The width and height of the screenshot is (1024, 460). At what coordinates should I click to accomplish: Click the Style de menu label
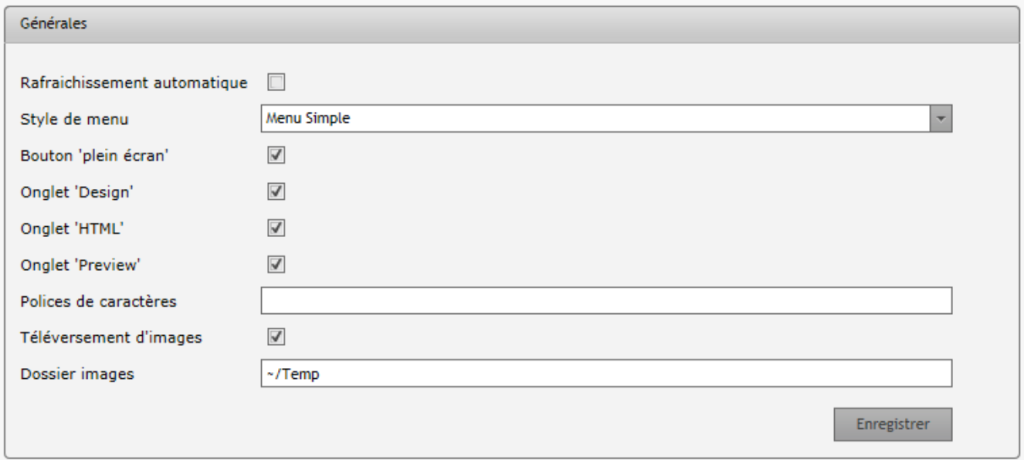click(74, 120)
